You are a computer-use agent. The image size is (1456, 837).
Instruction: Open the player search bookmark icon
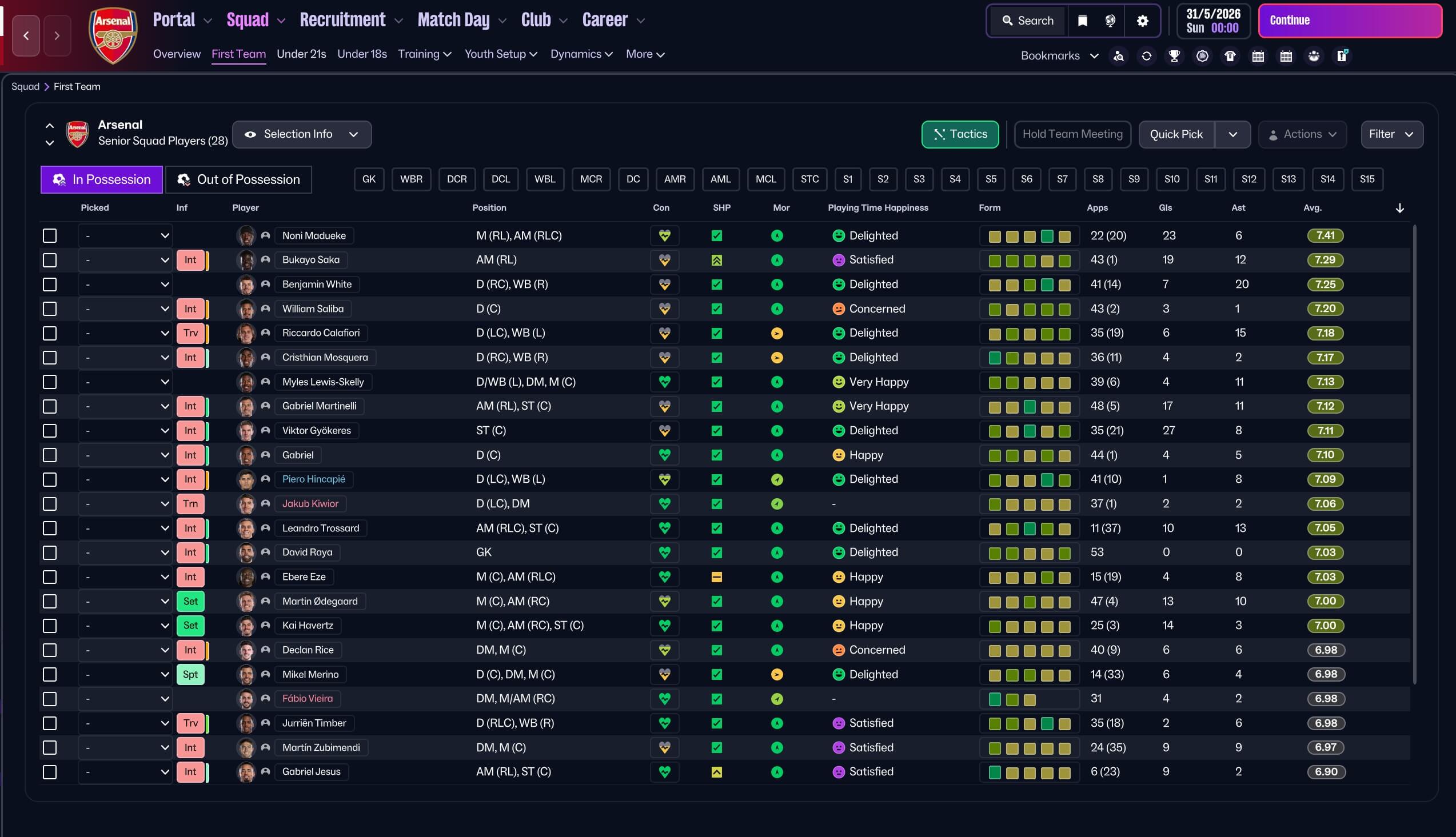(x=1118, y=56)
